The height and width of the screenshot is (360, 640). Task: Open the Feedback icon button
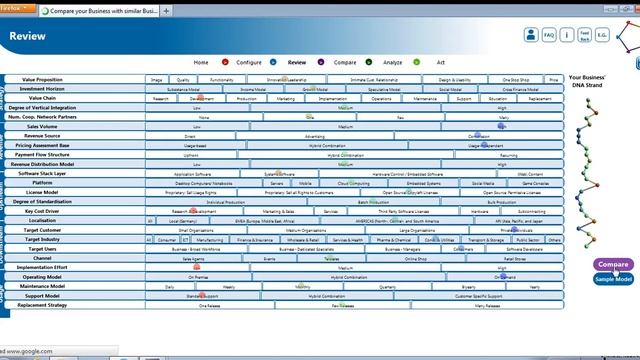(584, 35)
